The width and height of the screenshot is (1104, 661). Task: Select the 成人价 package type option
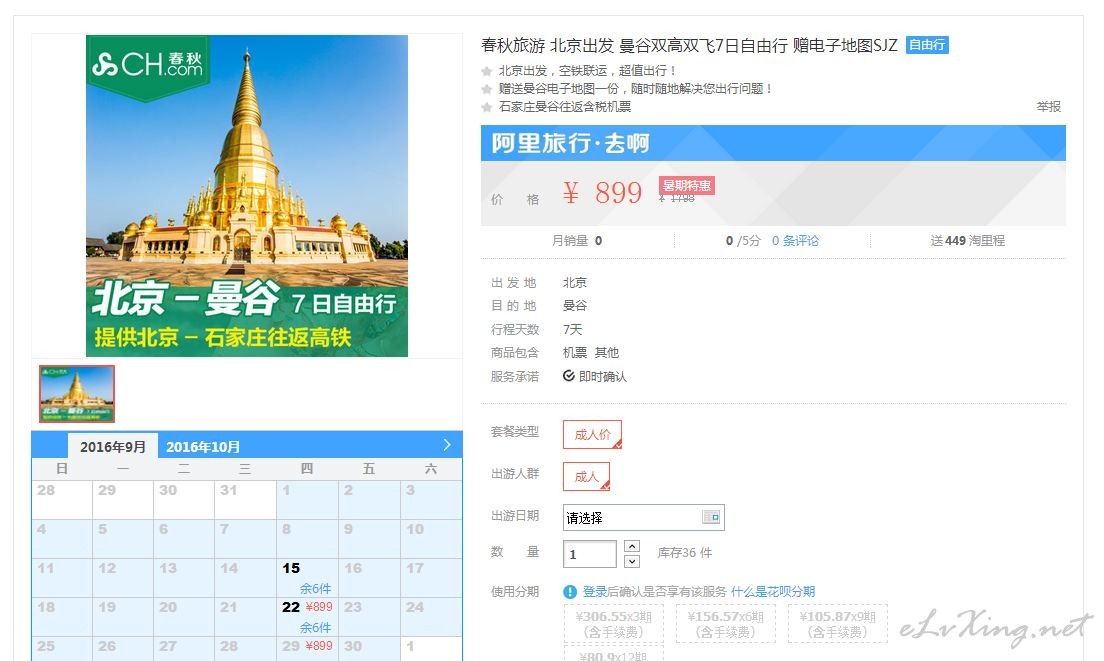(592, 435)
